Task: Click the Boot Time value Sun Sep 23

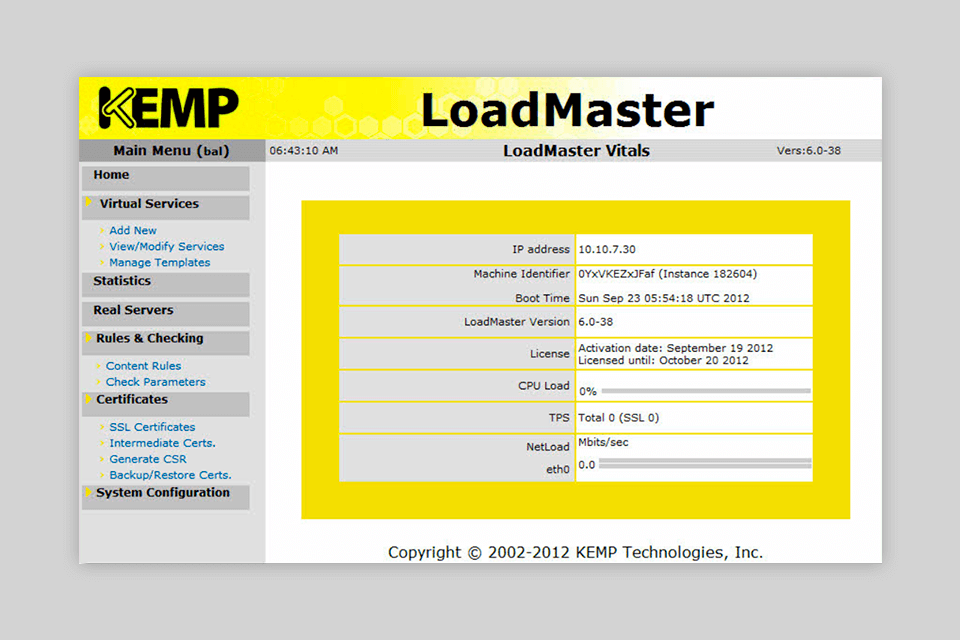Action: (x=664, y=298)
